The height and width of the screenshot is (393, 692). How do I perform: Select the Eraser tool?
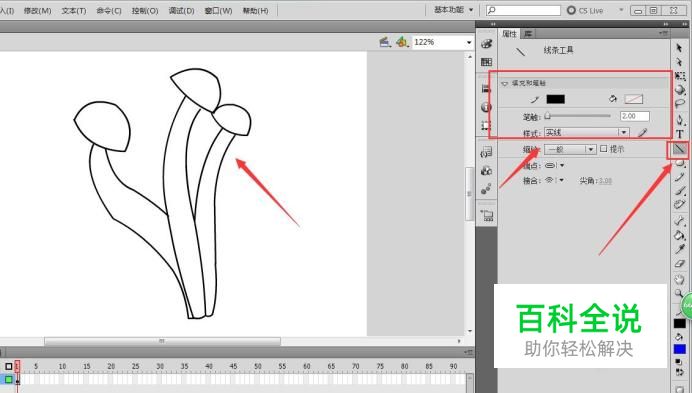(x=680, y=264)
